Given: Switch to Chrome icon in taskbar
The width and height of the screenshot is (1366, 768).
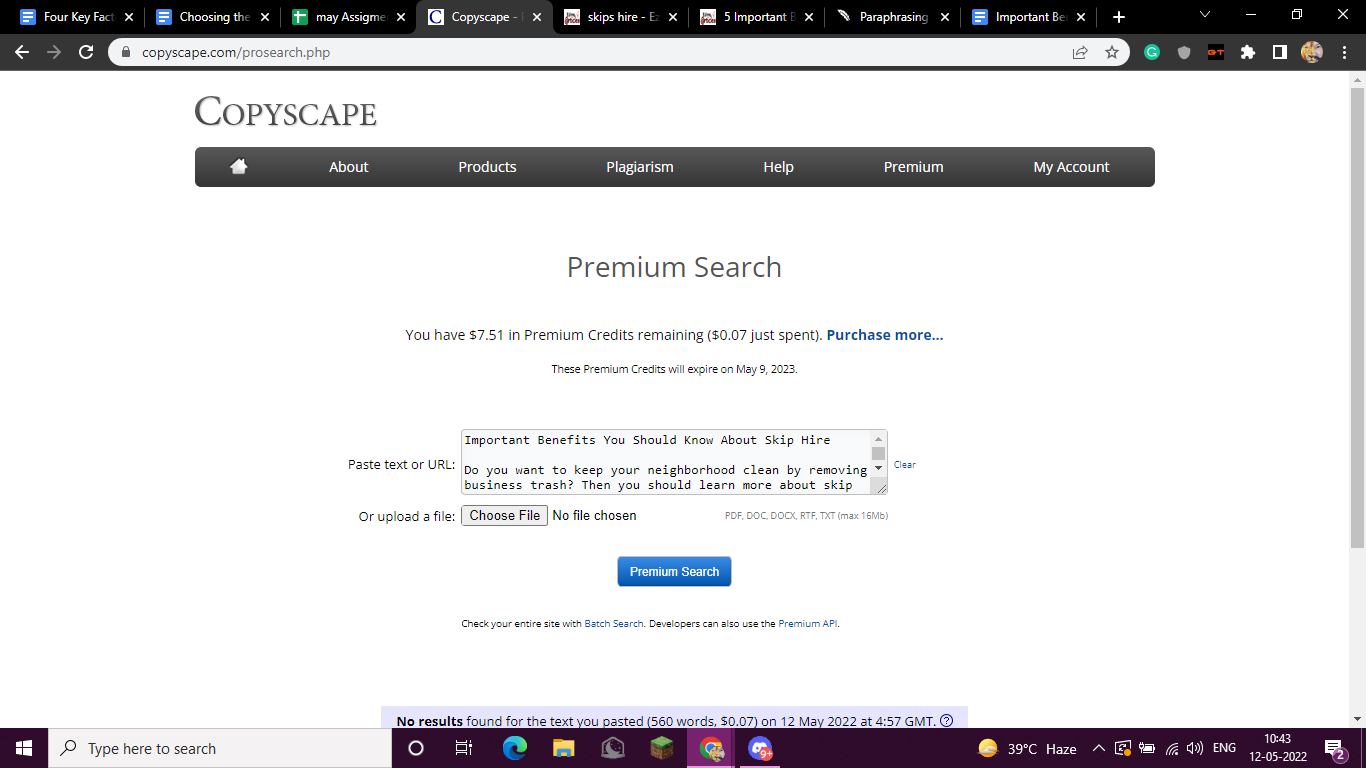Looking at the screenshot, I should (x=711, y=748).
